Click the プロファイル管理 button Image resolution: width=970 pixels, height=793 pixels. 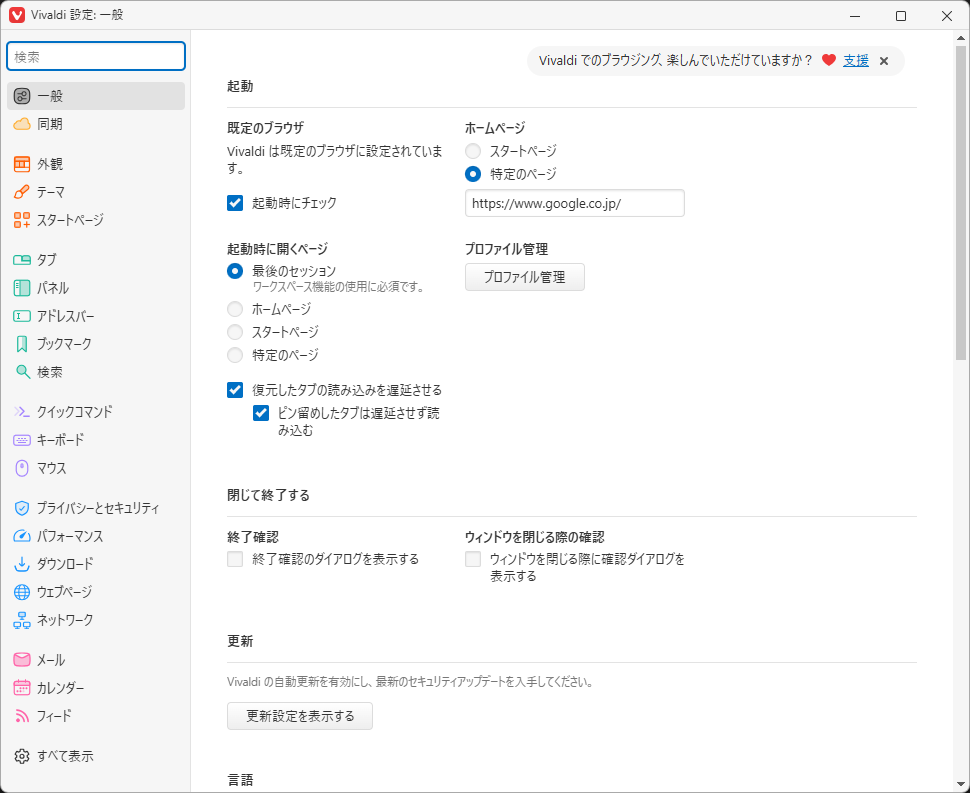click(524, 277)
